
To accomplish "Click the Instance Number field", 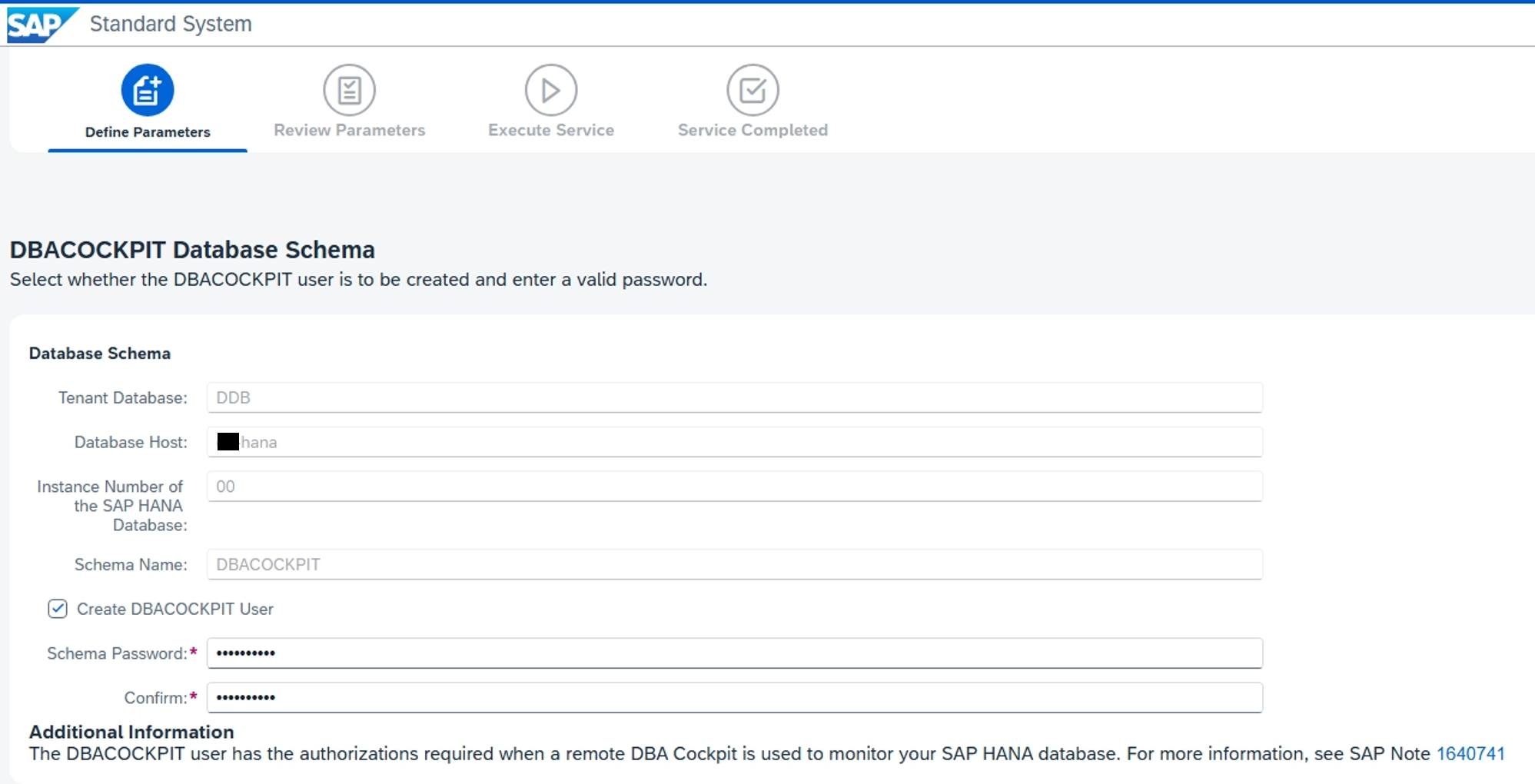I will coord(734,487).
